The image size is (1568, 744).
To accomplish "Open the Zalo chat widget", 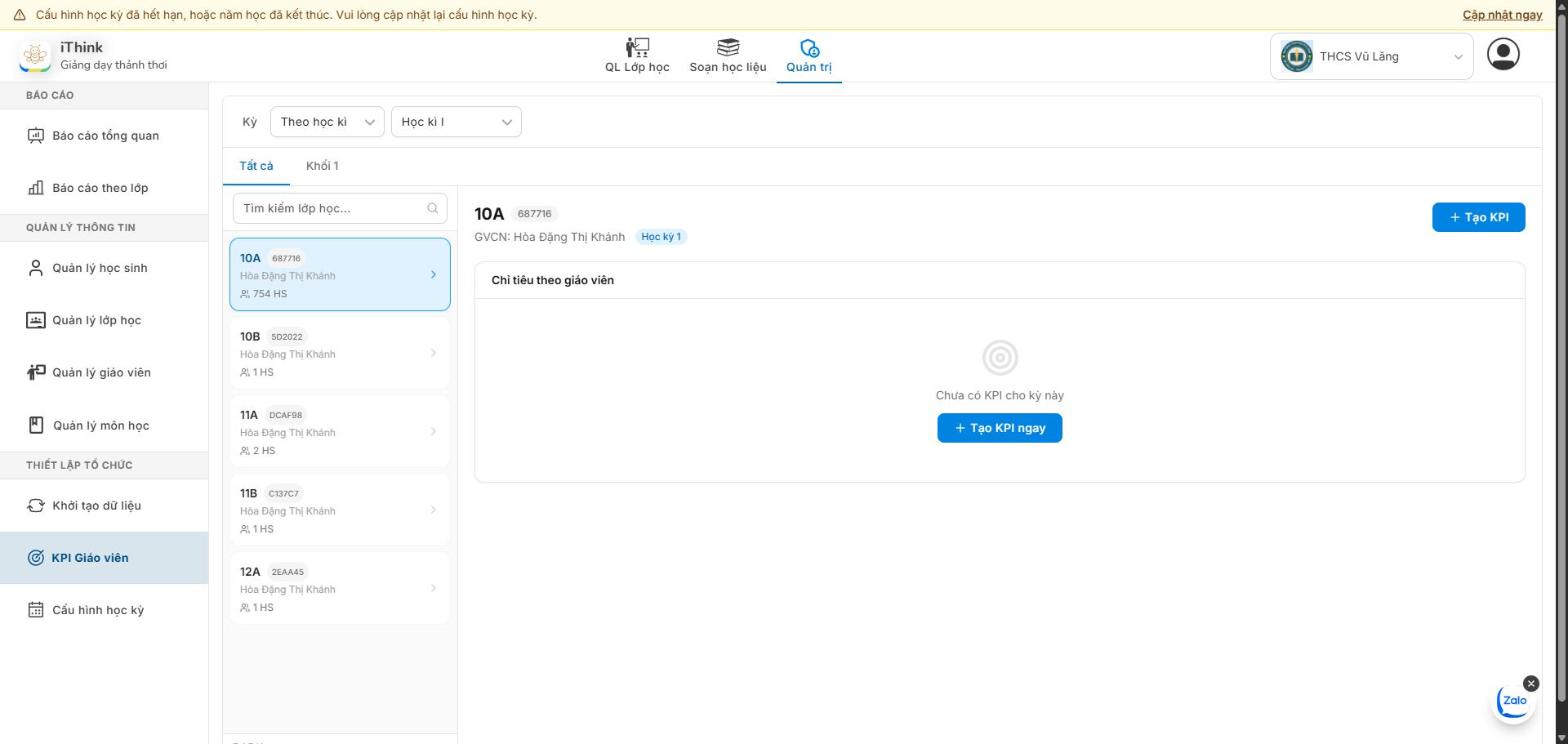I will point(1514,701).
